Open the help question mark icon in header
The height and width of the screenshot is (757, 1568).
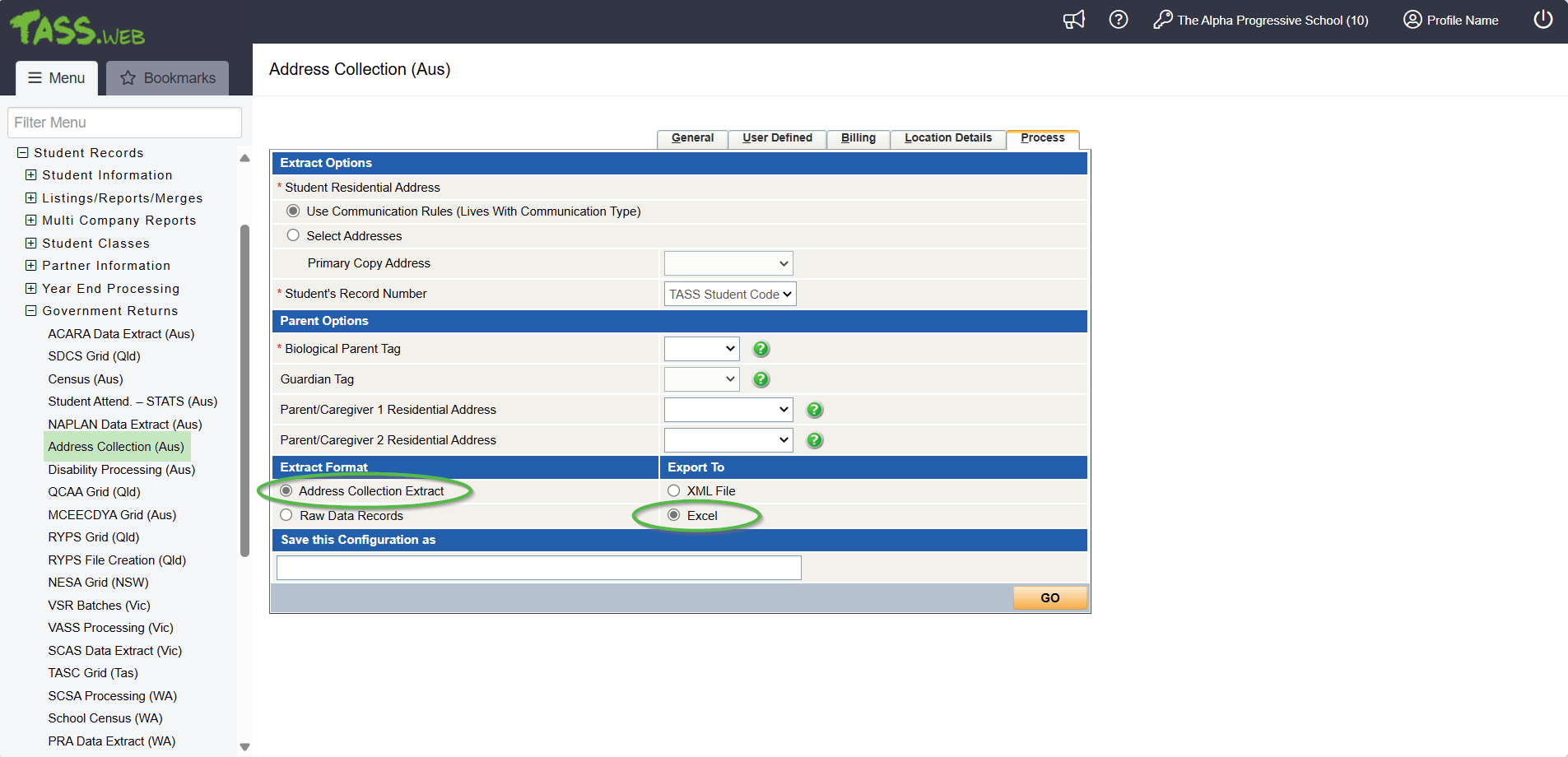(x=1118, y=20)
